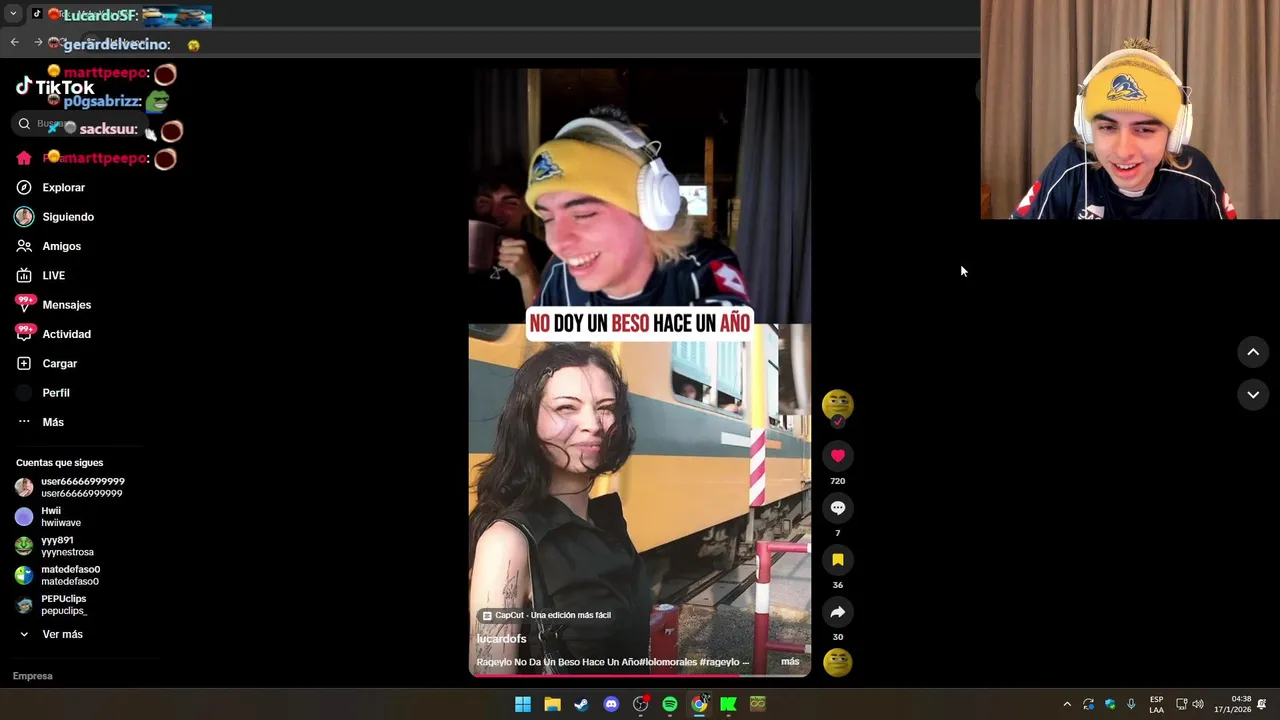Screen dimensions: 1280x720
Task: Expand followed accounts with Ver más
Action: click(x=51, y=634)
